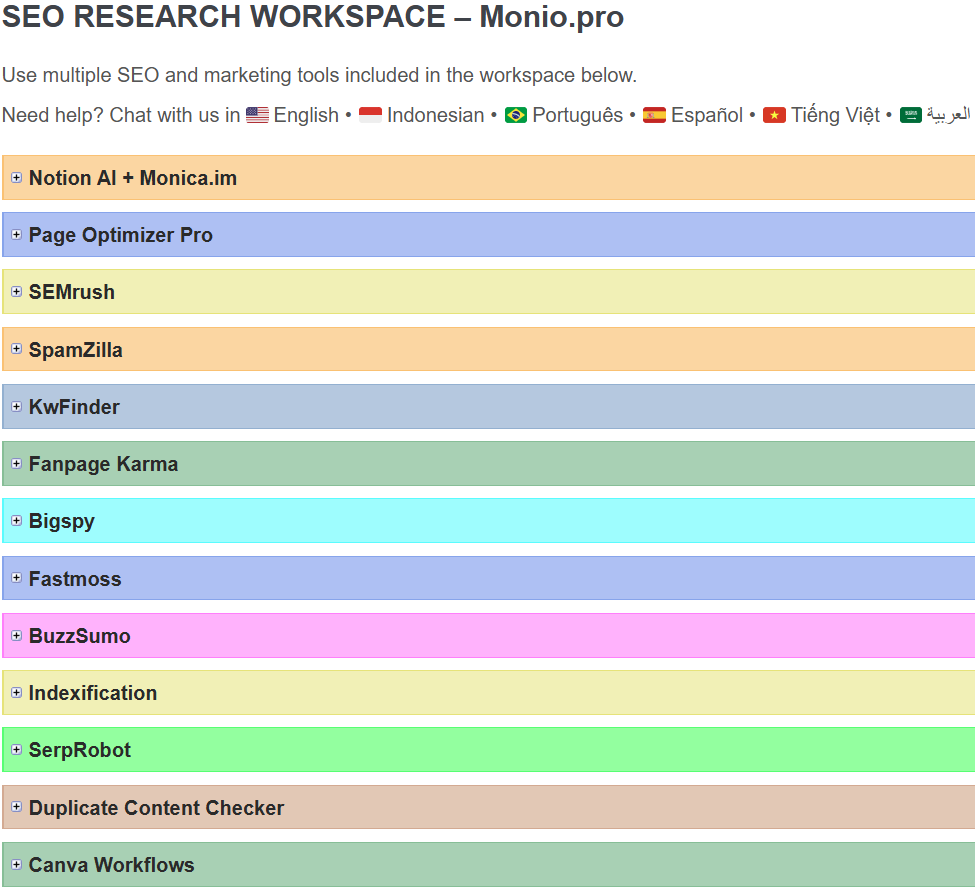
Task: Click the KwFinder title text
Action: point(74,407)
